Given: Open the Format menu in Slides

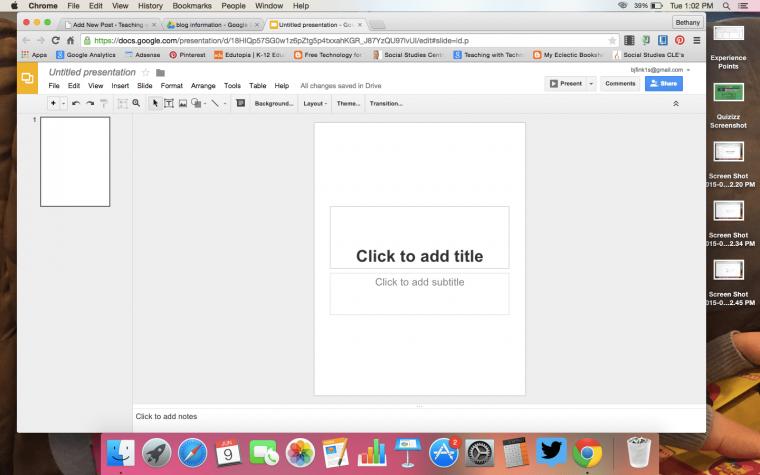Looking at the screenshot, I should coord(172,85).
